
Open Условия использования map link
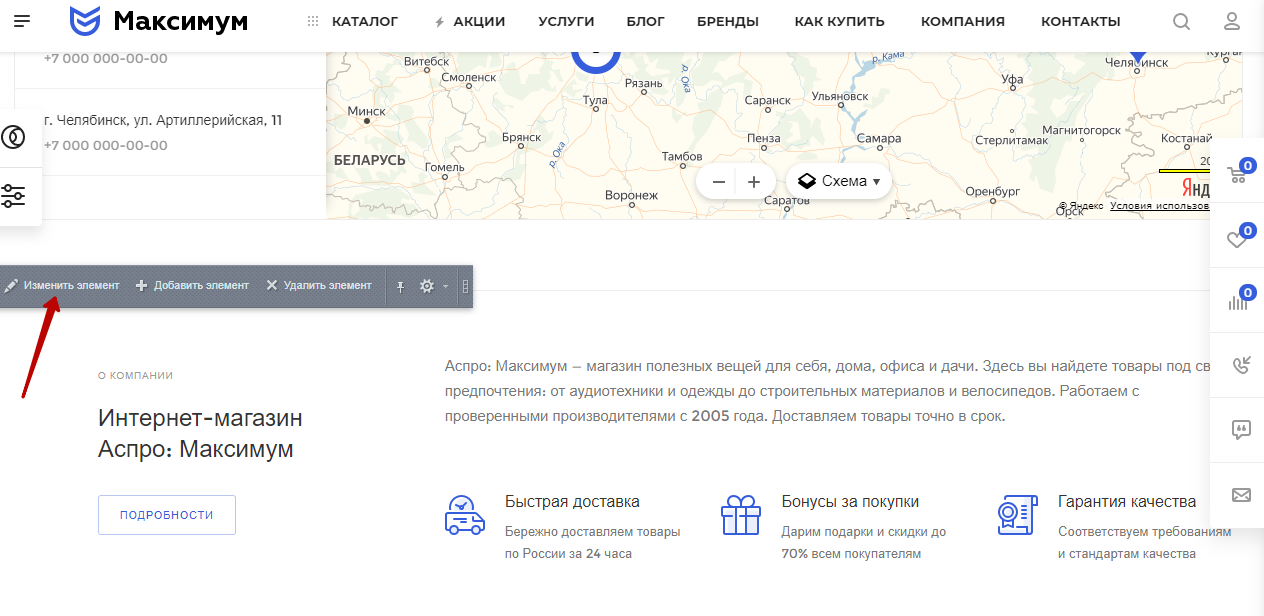tap(1159, 206)
